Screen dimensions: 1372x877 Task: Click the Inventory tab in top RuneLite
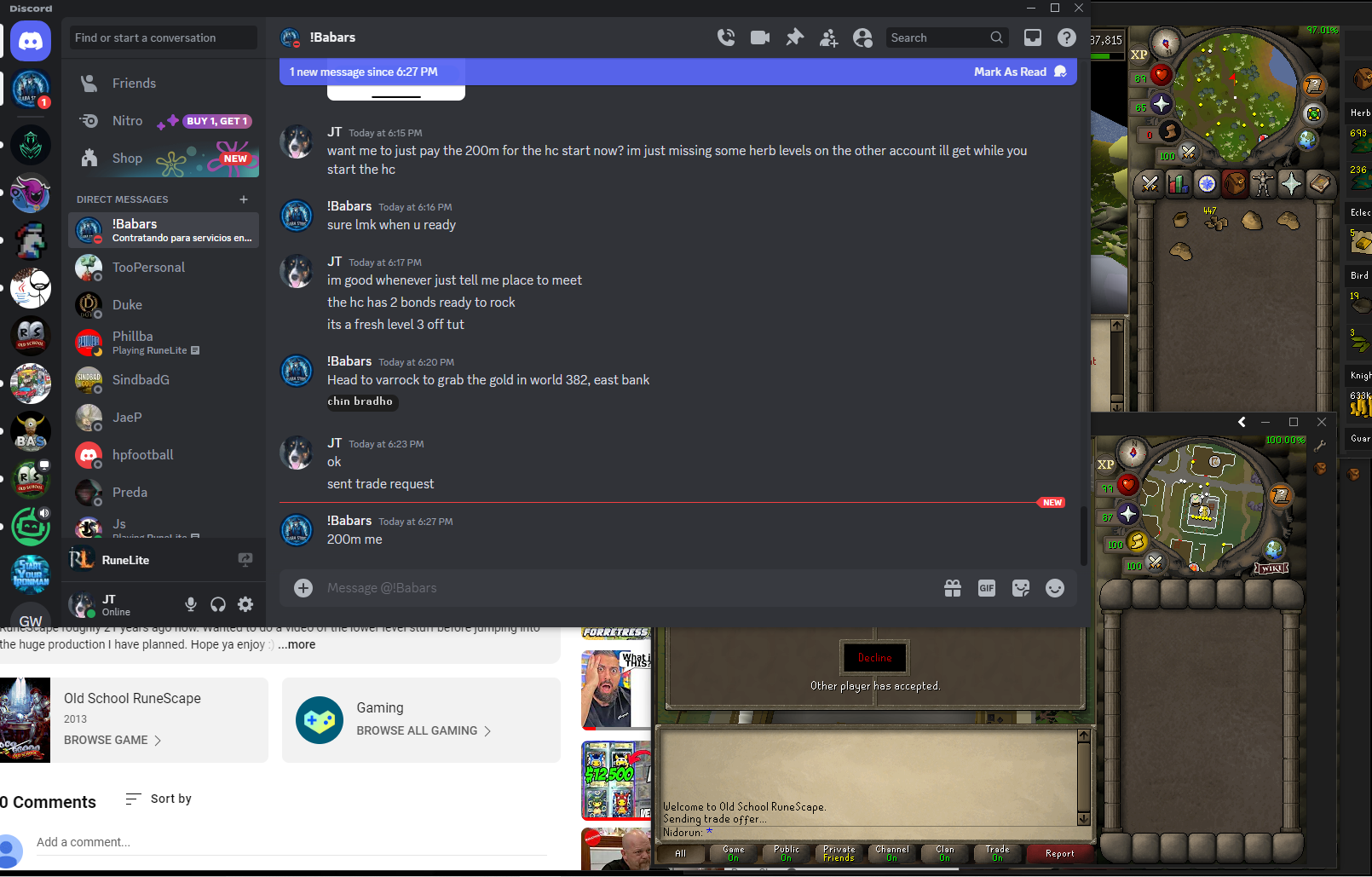(1235, 183)
